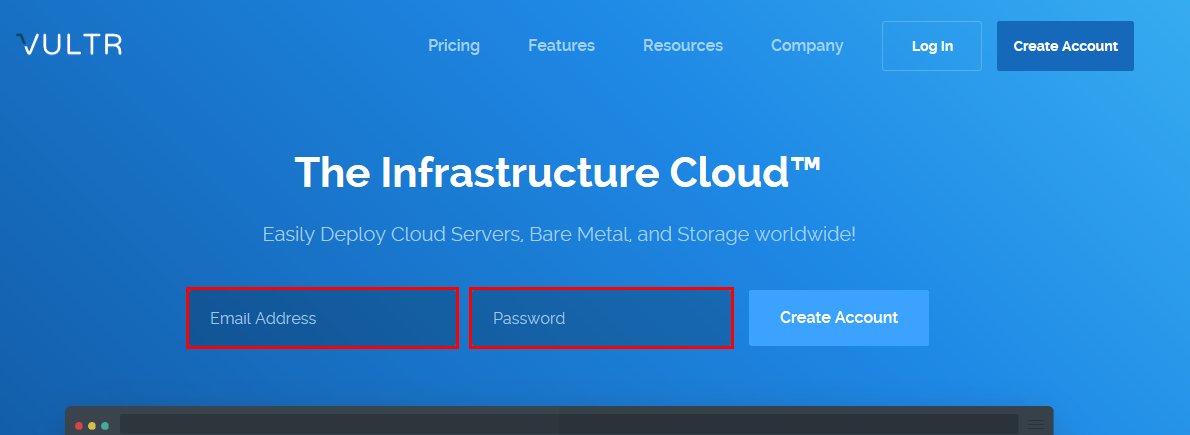Focus the Password input field
Image resolution: width=1190 pixels, height=435 pixels.
(x=601, y=318)
